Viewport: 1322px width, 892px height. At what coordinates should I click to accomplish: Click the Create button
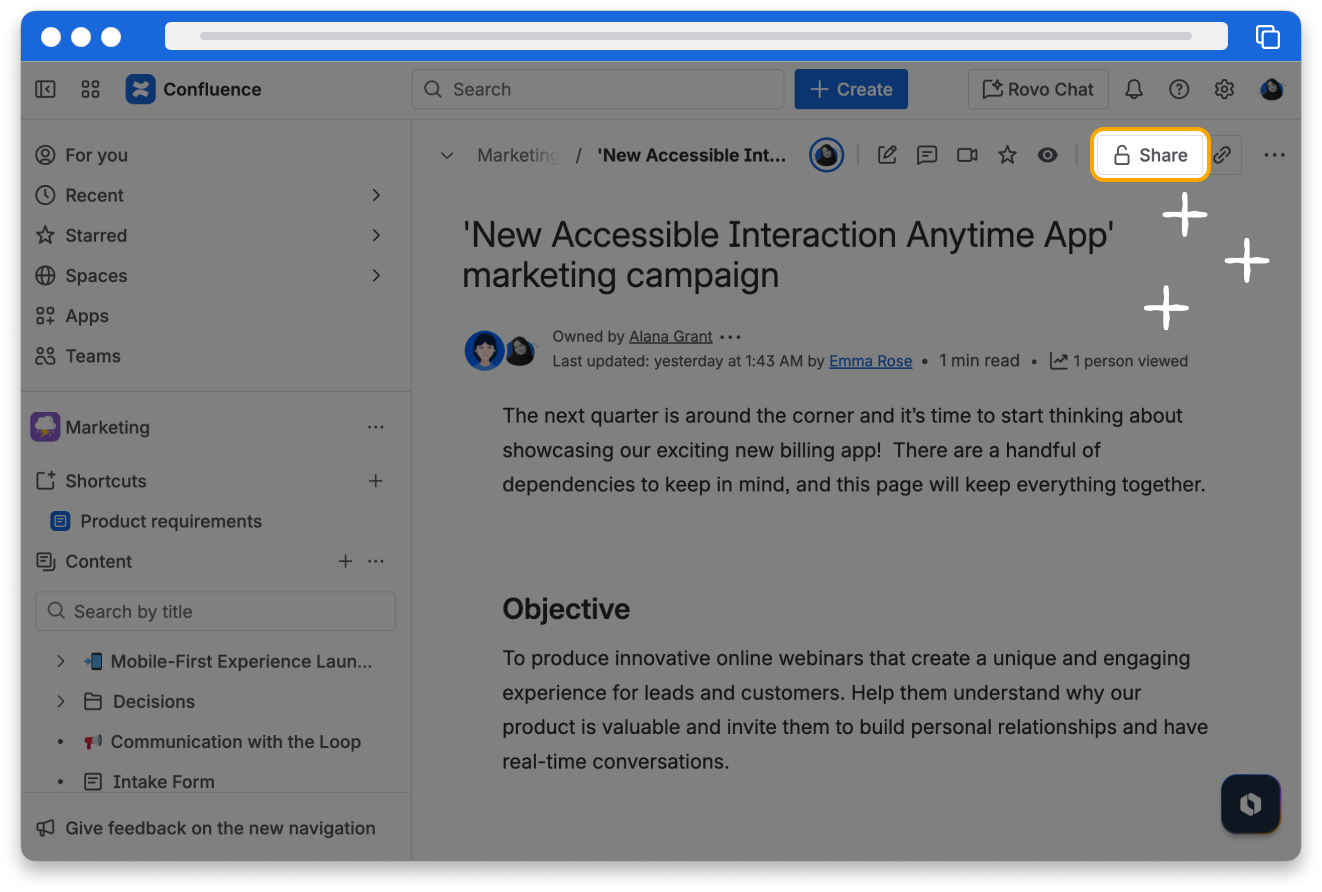click(851, 89)
